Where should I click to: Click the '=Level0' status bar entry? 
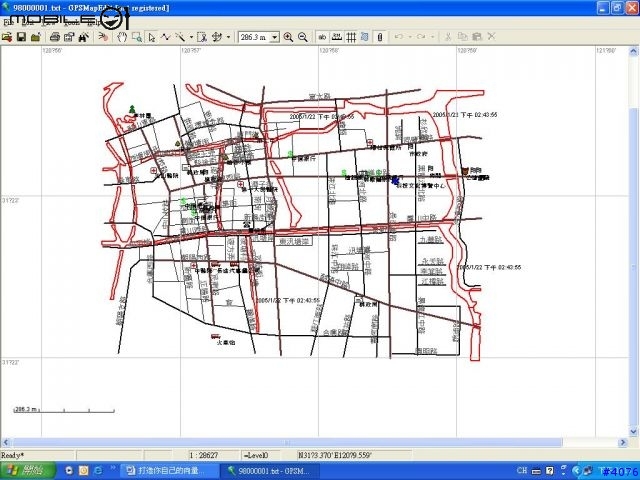[256, 455]
